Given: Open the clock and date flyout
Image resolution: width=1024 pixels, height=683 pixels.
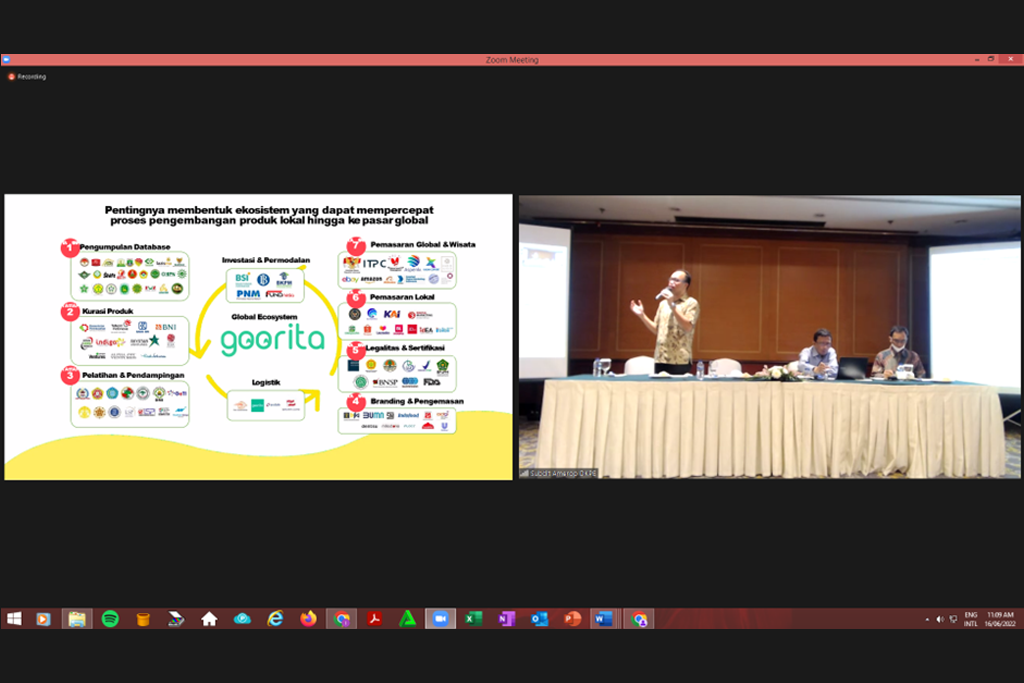Looking at the screenshot, I should 1000,619.
